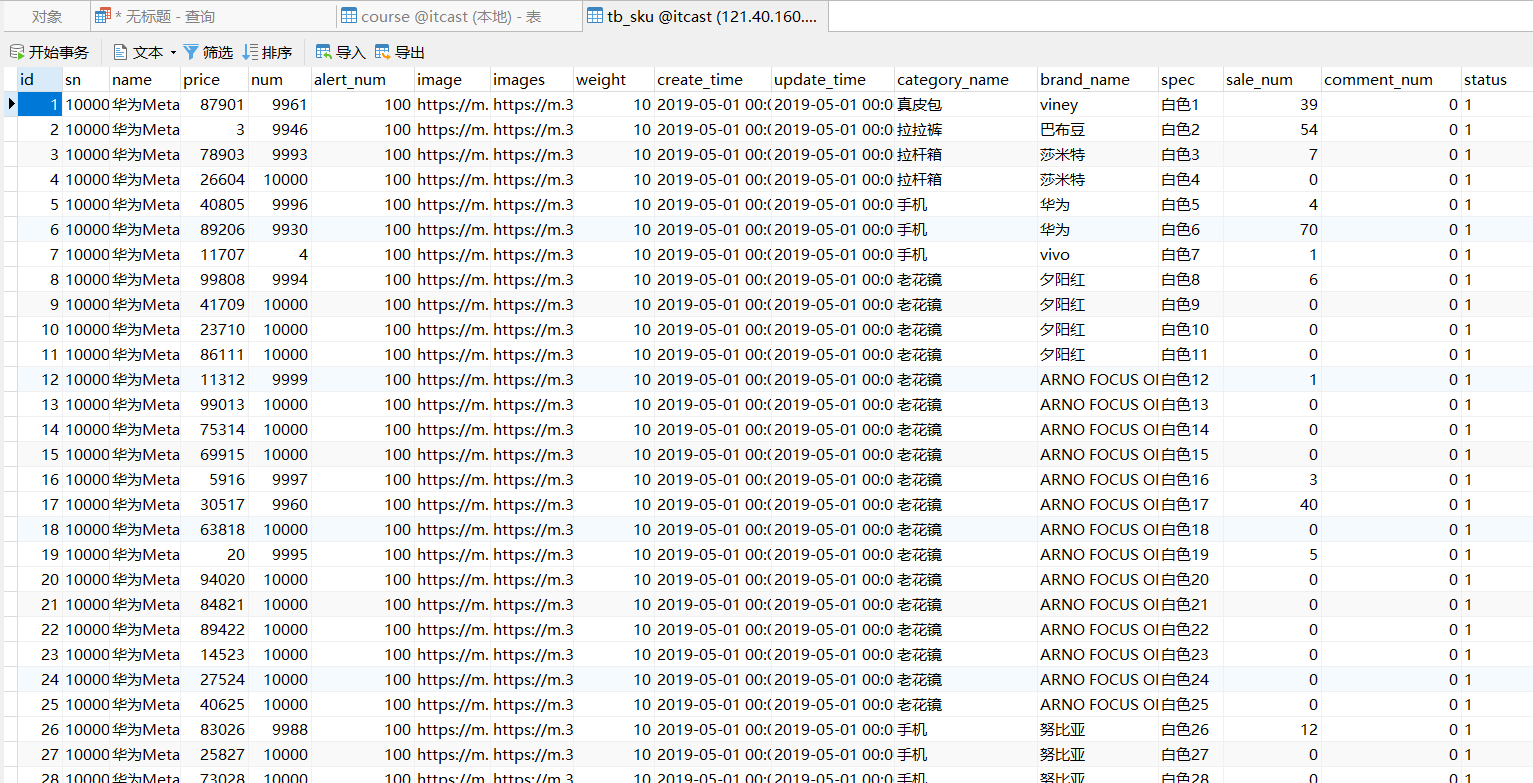This screenshot has width=1533, height=783.
Task: Select the brand cell 夕阳红 in row 白色8
Action: click(1098, 279)
